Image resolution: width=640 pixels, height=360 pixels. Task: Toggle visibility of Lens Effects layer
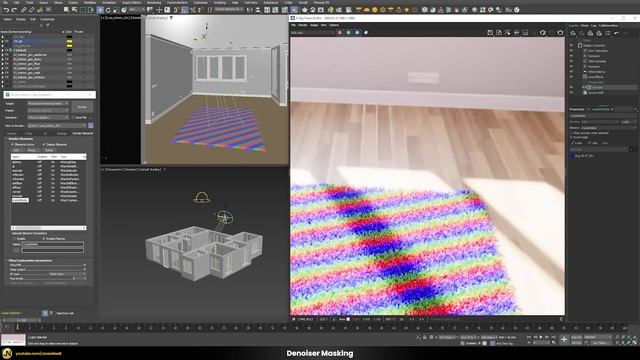[571, 77]
